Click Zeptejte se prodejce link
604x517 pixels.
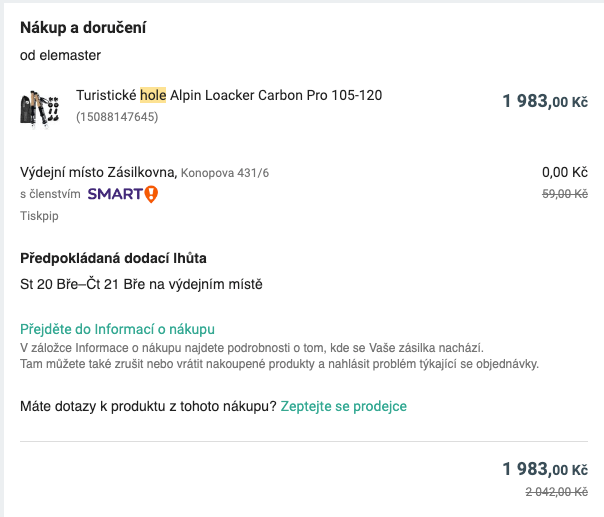point(344,406)
